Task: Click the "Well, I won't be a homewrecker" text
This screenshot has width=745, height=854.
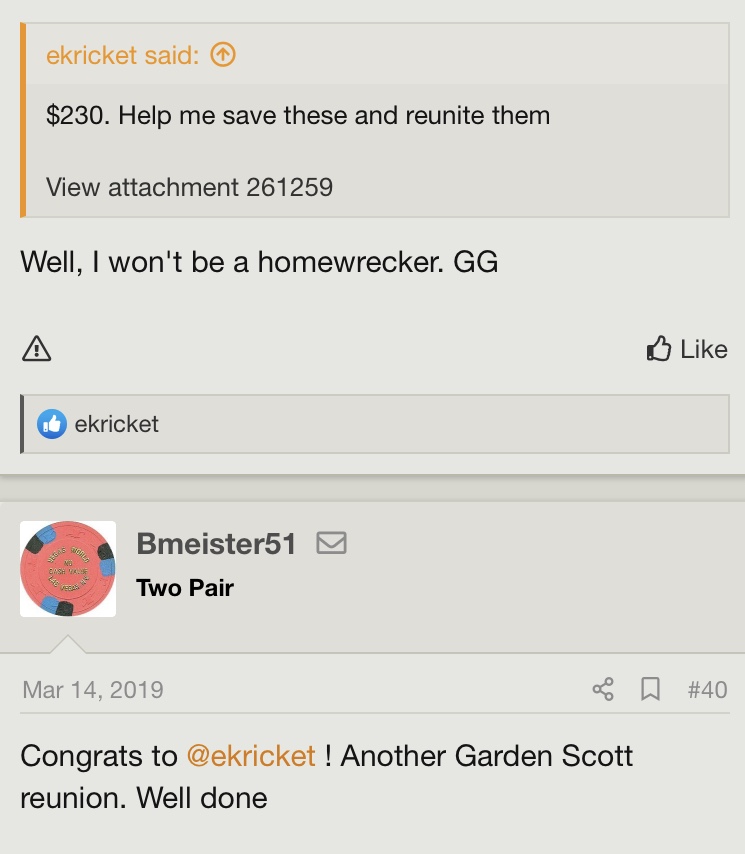Action: click(259, 262)
